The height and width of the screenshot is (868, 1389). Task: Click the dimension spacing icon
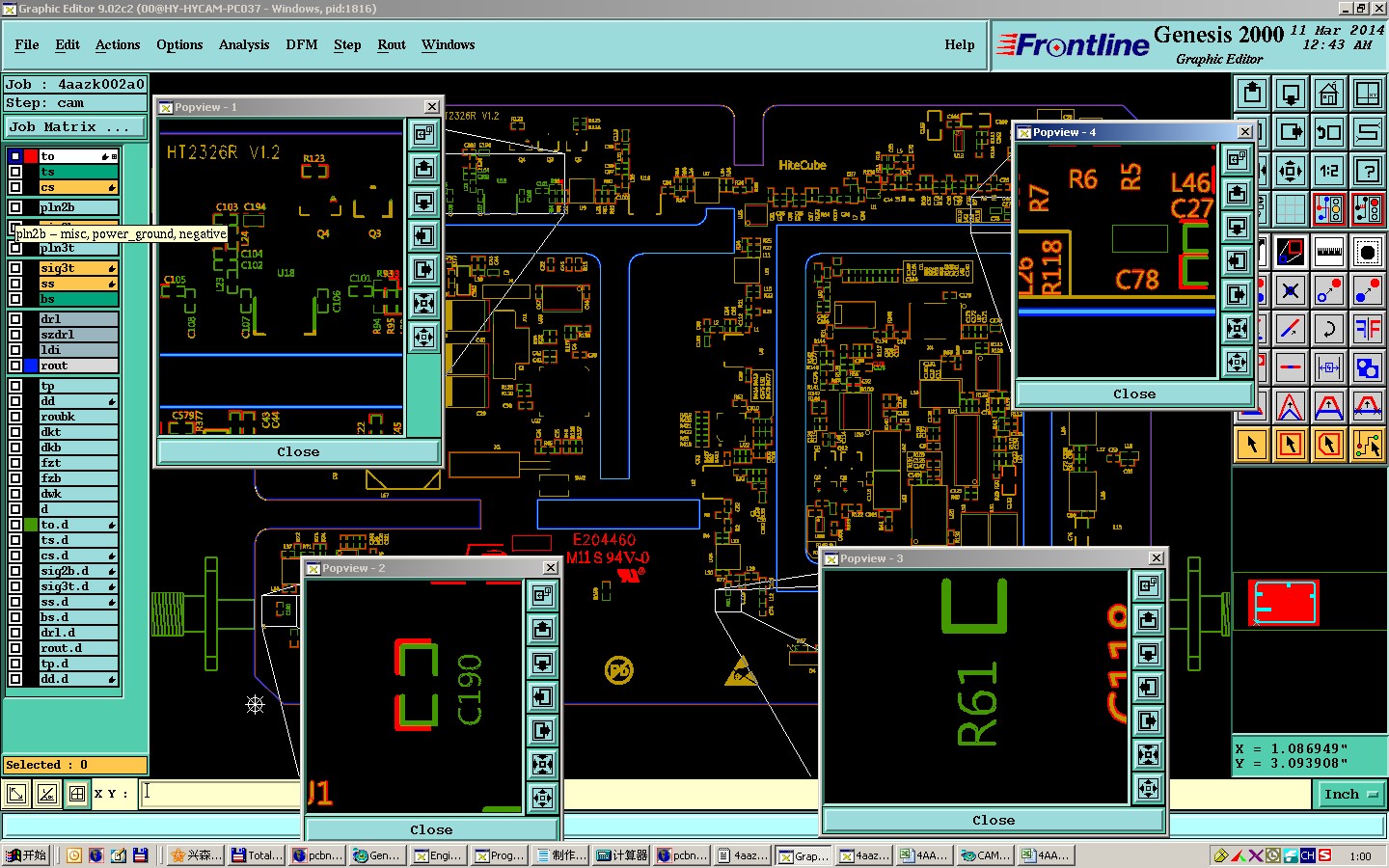pos(1329,367)
